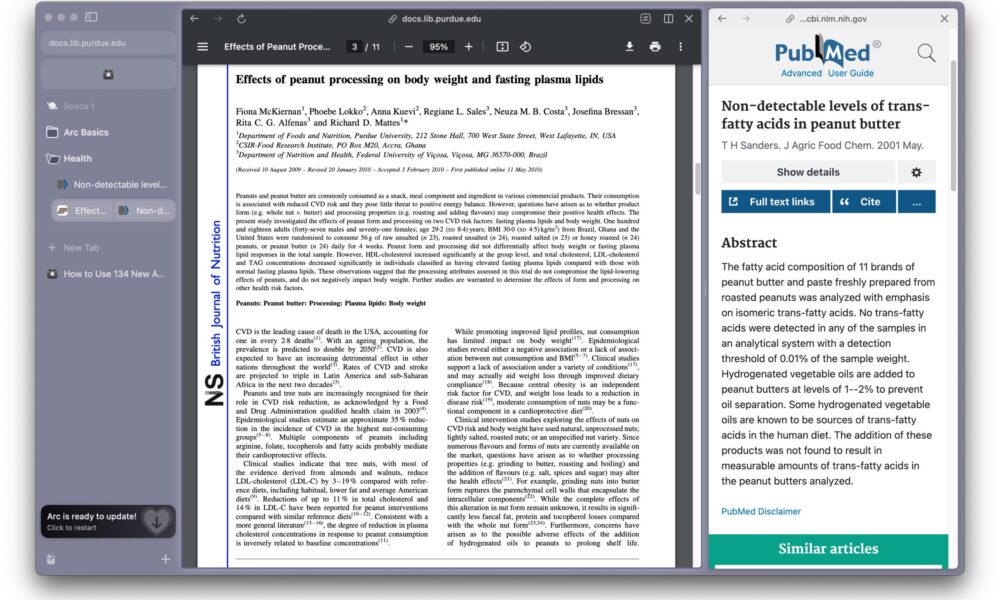This screenshot has height=600, width=1000.
Task: Click the Non-detectable levels article title
Action: tap(825, 115)
